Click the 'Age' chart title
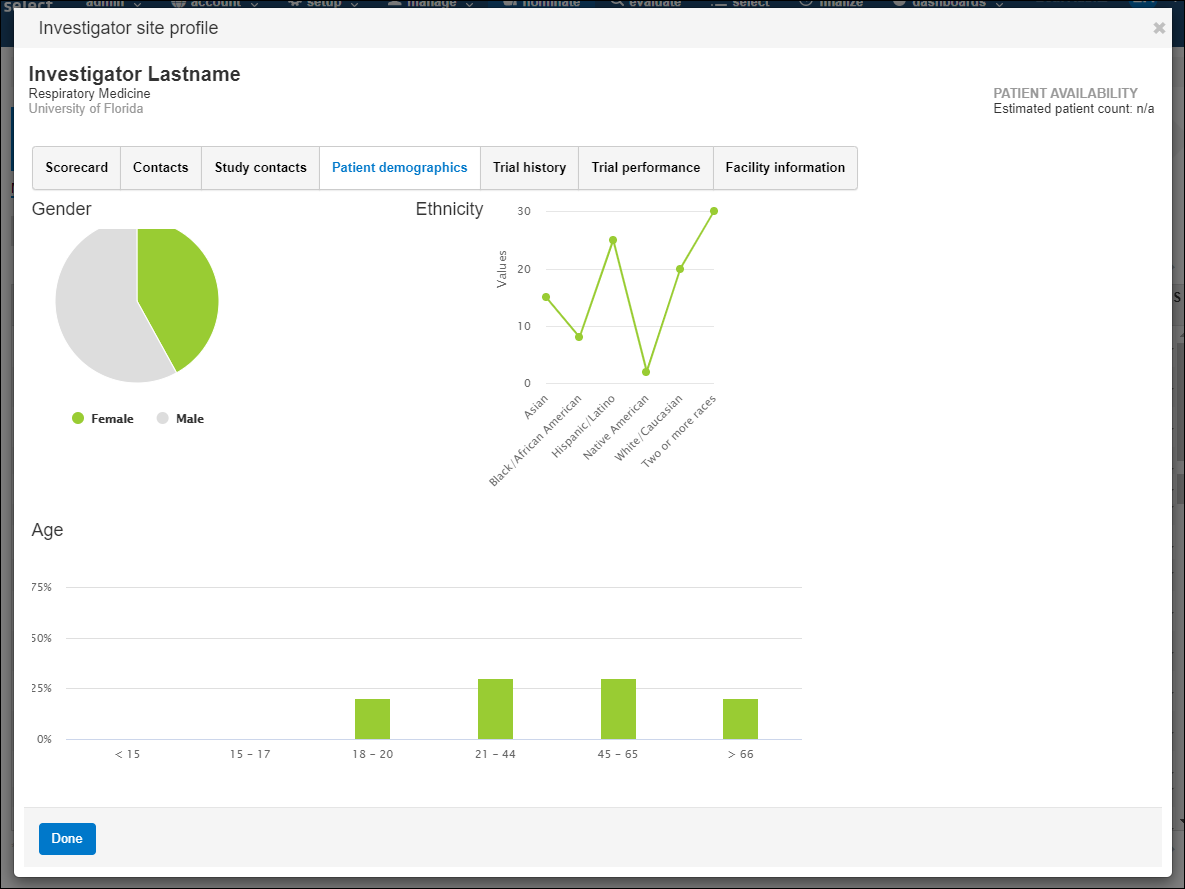1185x889 pixels. pos(48,531)
